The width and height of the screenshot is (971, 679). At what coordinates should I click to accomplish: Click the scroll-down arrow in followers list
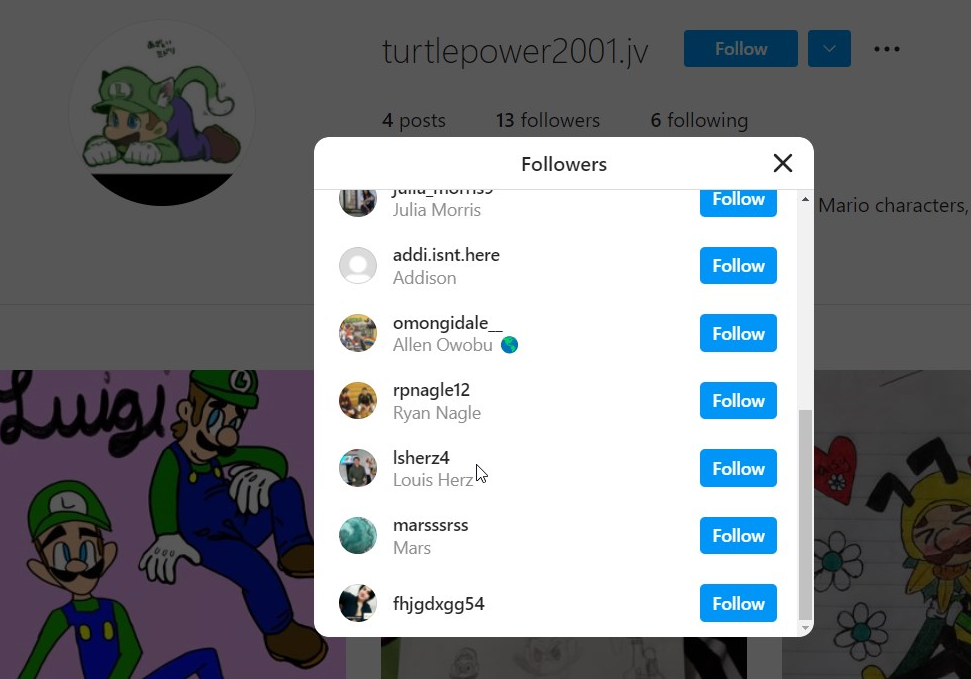tap(805, 628)
